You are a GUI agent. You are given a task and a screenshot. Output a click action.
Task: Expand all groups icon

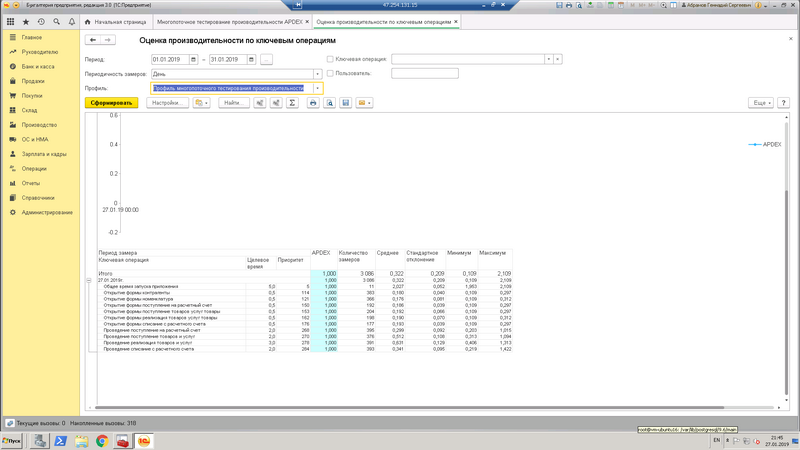click(260, 103)
